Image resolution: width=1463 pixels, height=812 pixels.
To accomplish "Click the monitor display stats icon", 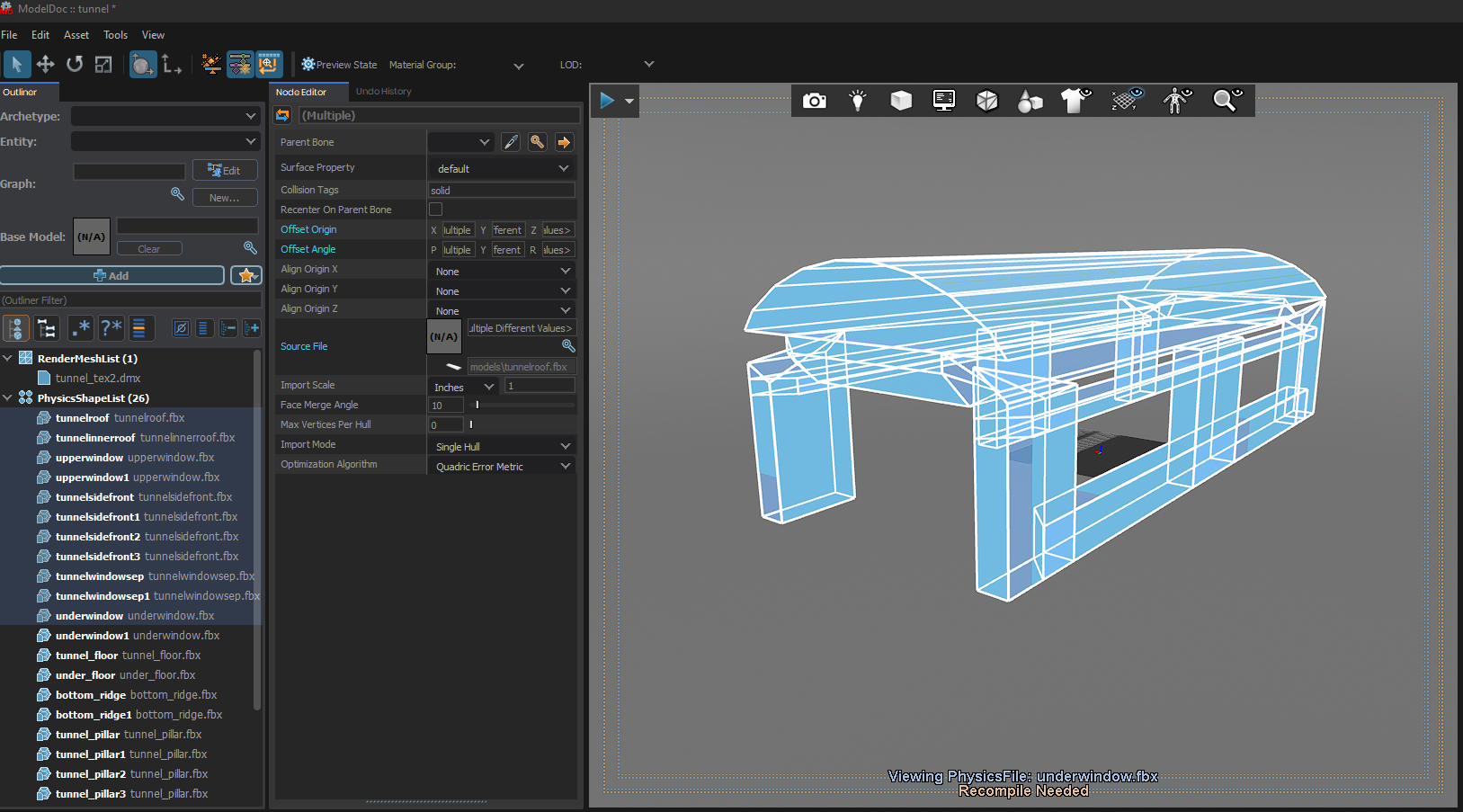I will pos(944,101).
